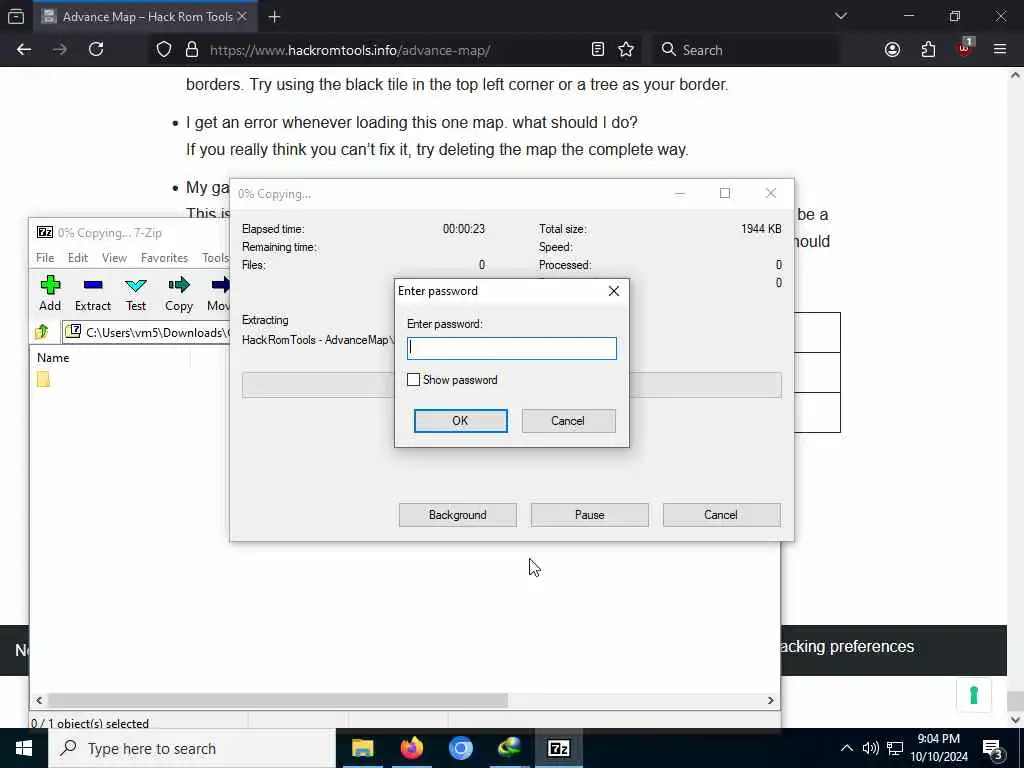Image resolution: width=1024 pixels, height=768 pixels.
Task: Cancel the copying operation
Action: pyautogui.click(x=721, y=515)
